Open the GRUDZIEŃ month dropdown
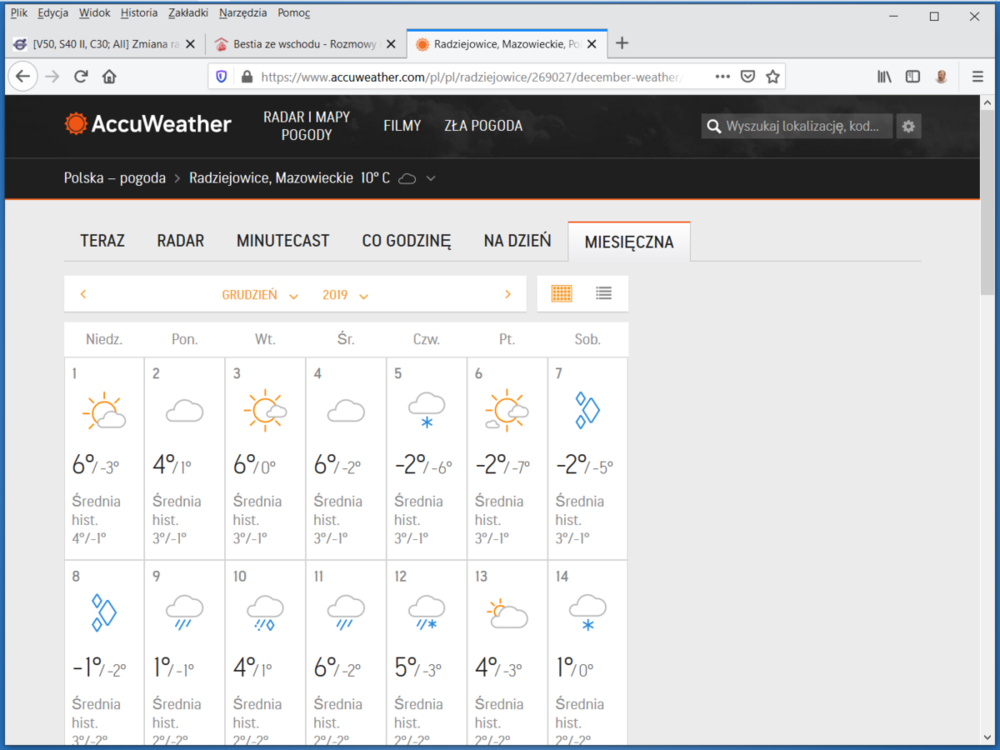The width and height of the screenshot is (1000, 750). pos(259,295)
